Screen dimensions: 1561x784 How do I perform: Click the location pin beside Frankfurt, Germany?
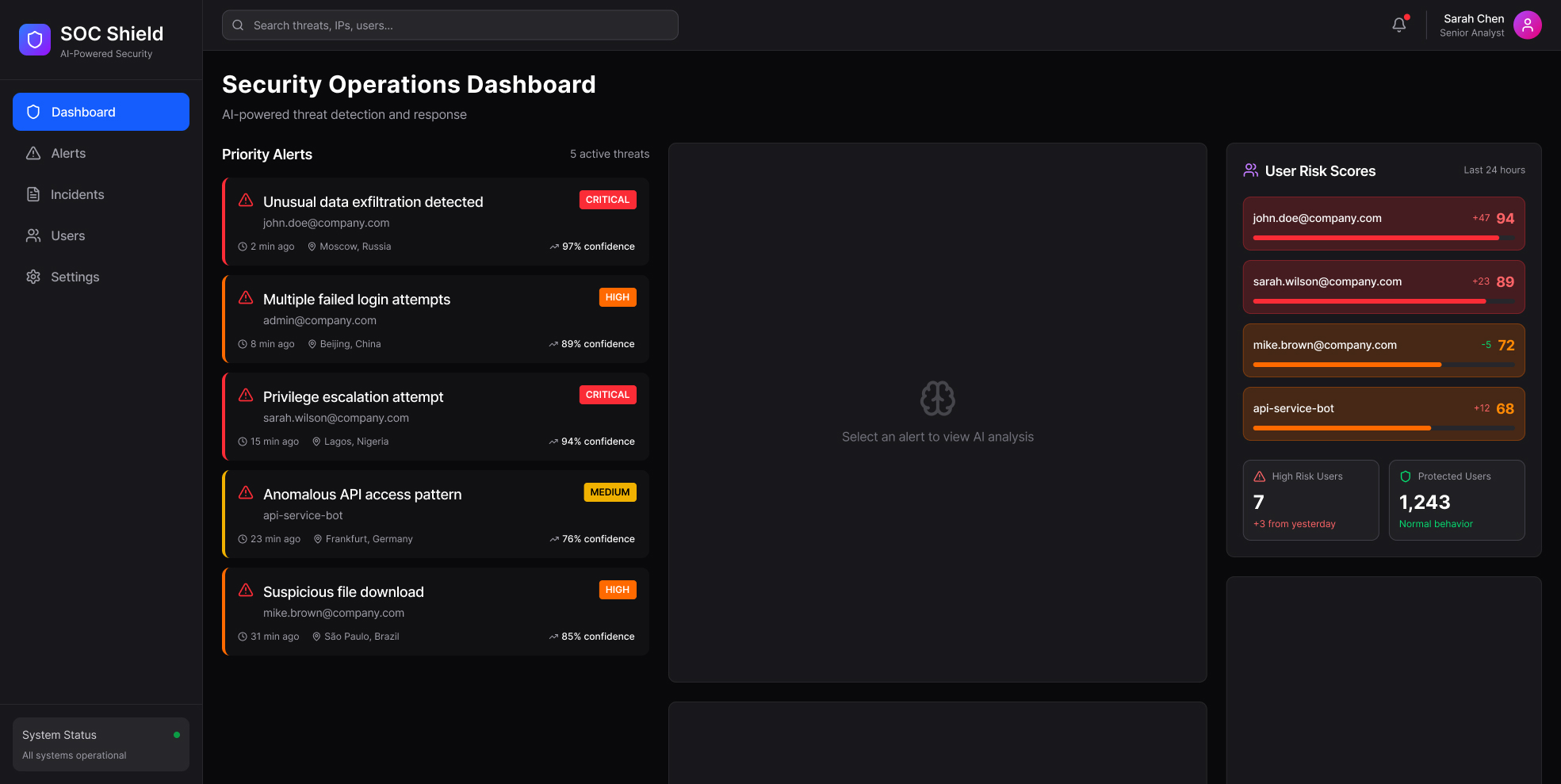point(318,539)
